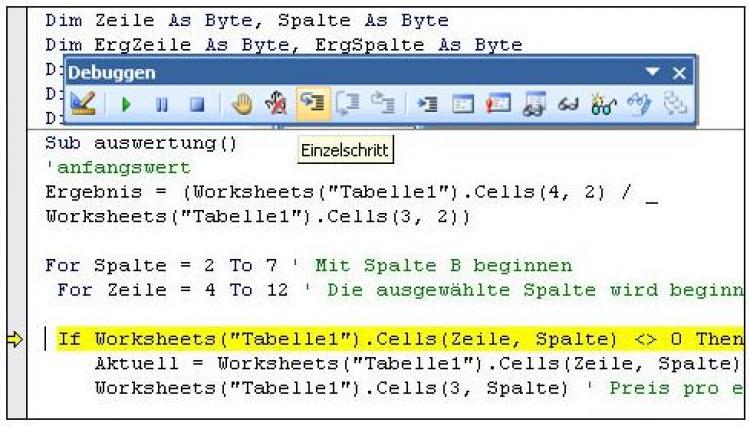
Task: Click the colored eyeglasses icon
Action: [x=602, y=103]
